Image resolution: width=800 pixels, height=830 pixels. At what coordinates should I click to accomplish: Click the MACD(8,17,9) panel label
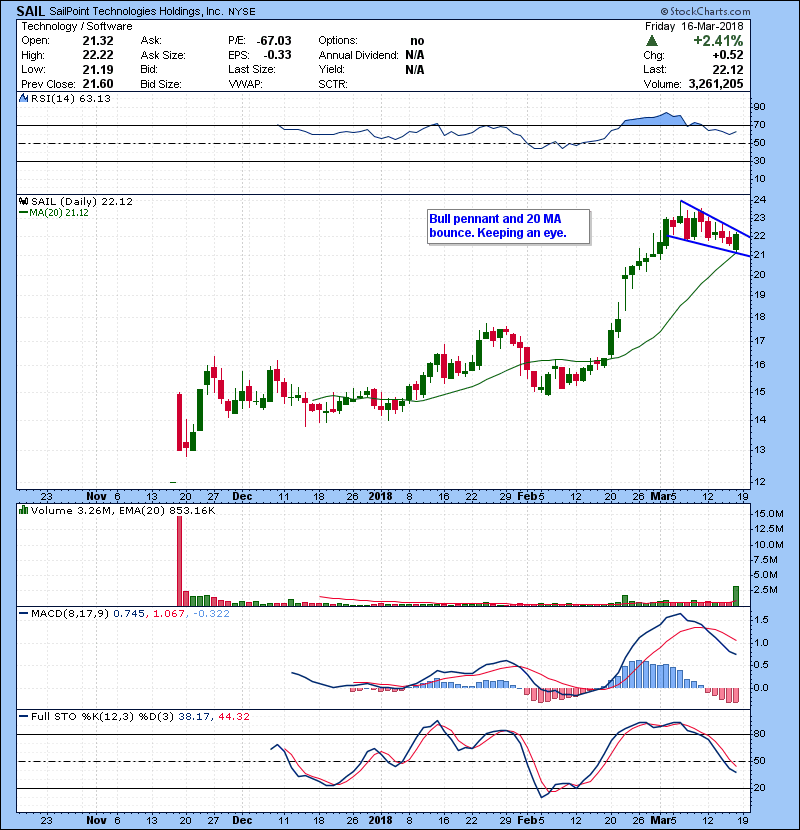pos(70,614)
